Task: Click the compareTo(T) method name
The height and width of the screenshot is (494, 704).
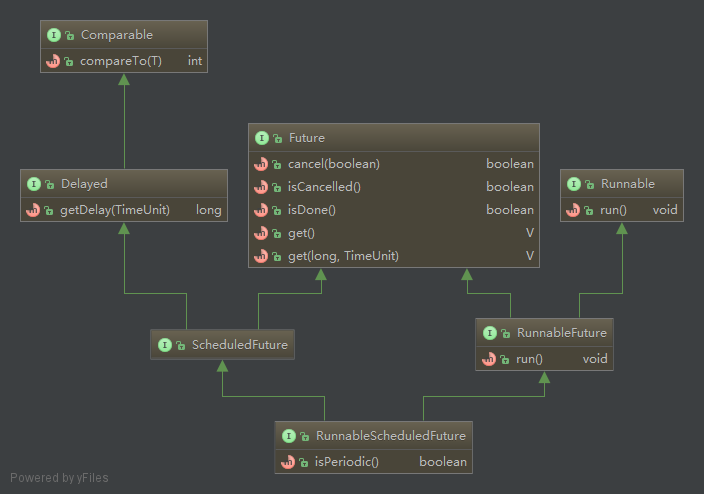Action: click(121, 61)
